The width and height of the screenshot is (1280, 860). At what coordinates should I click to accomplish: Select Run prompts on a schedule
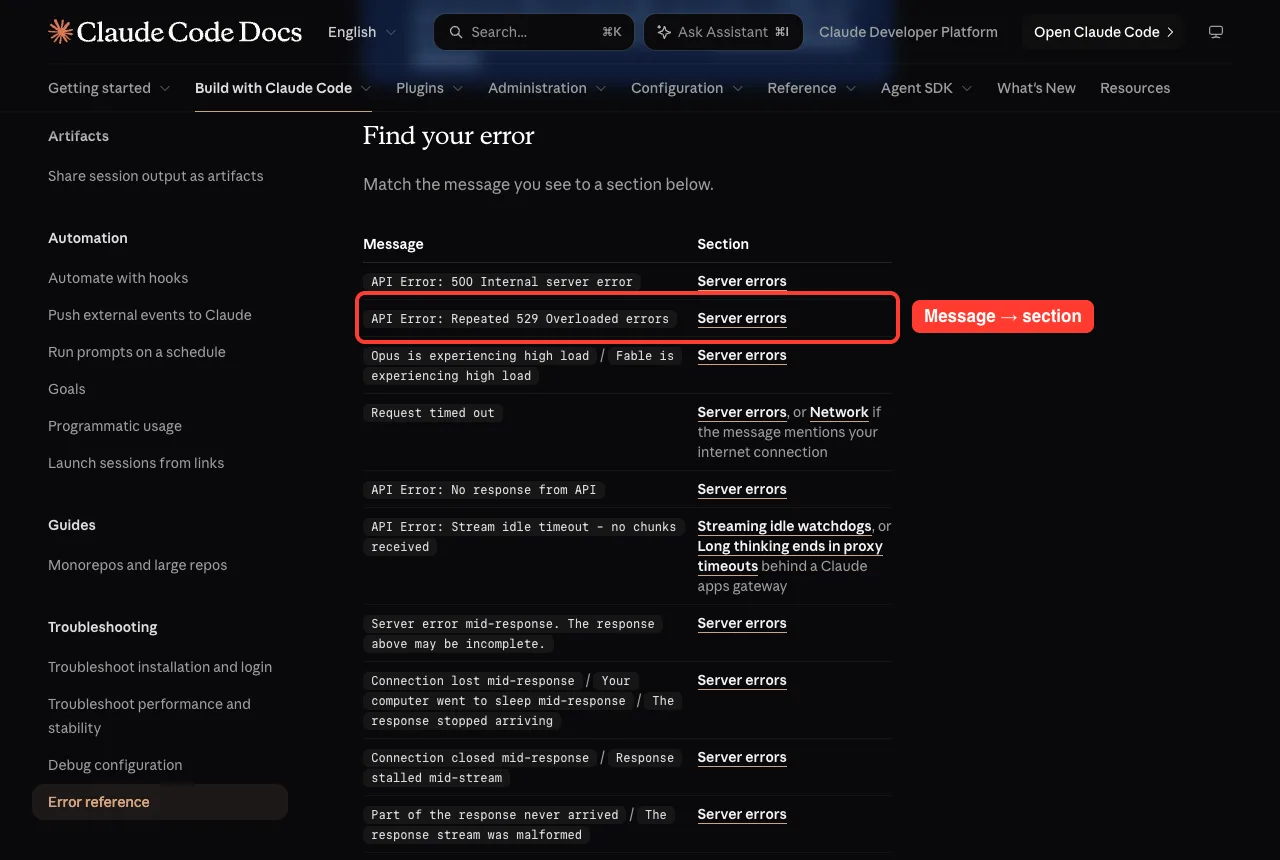[137, 352]
